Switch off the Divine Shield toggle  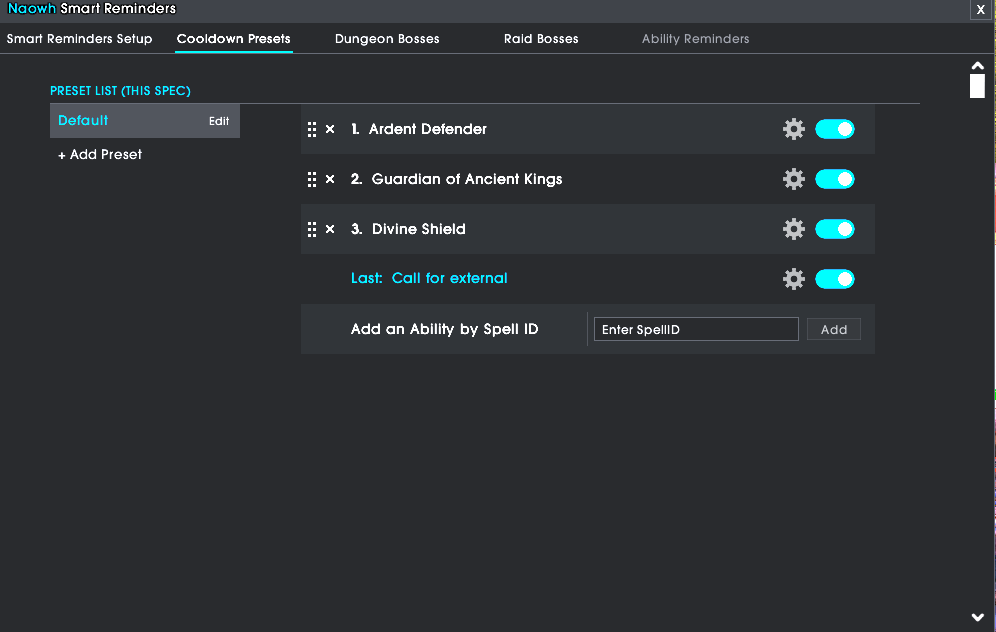[835, 229]
